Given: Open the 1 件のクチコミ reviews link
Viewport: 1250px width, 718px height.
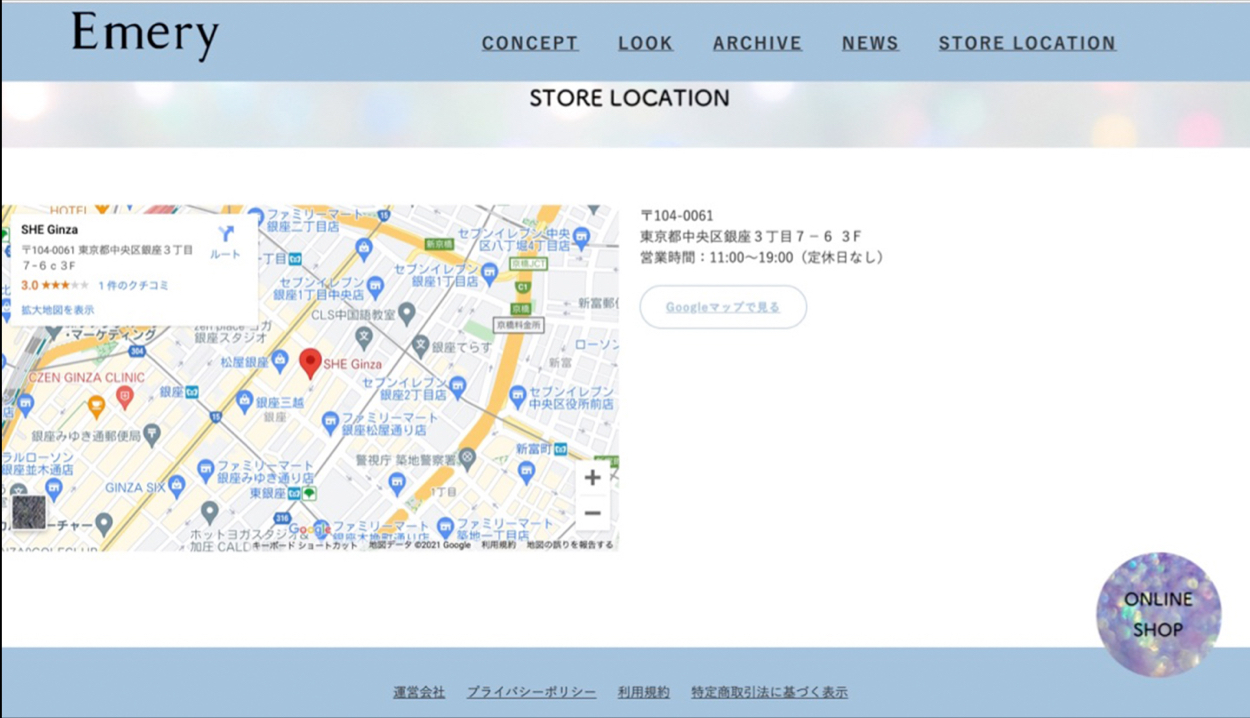Looking at the screenshot, I should point(133,285).
